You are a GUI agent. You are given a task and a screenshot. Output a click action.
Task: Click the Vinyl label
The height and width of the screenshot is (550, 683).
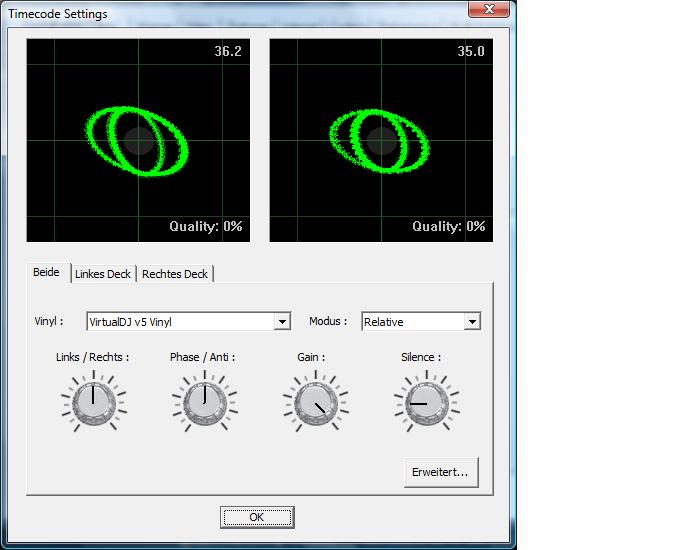pyautogui.click(x=49, y=321)
